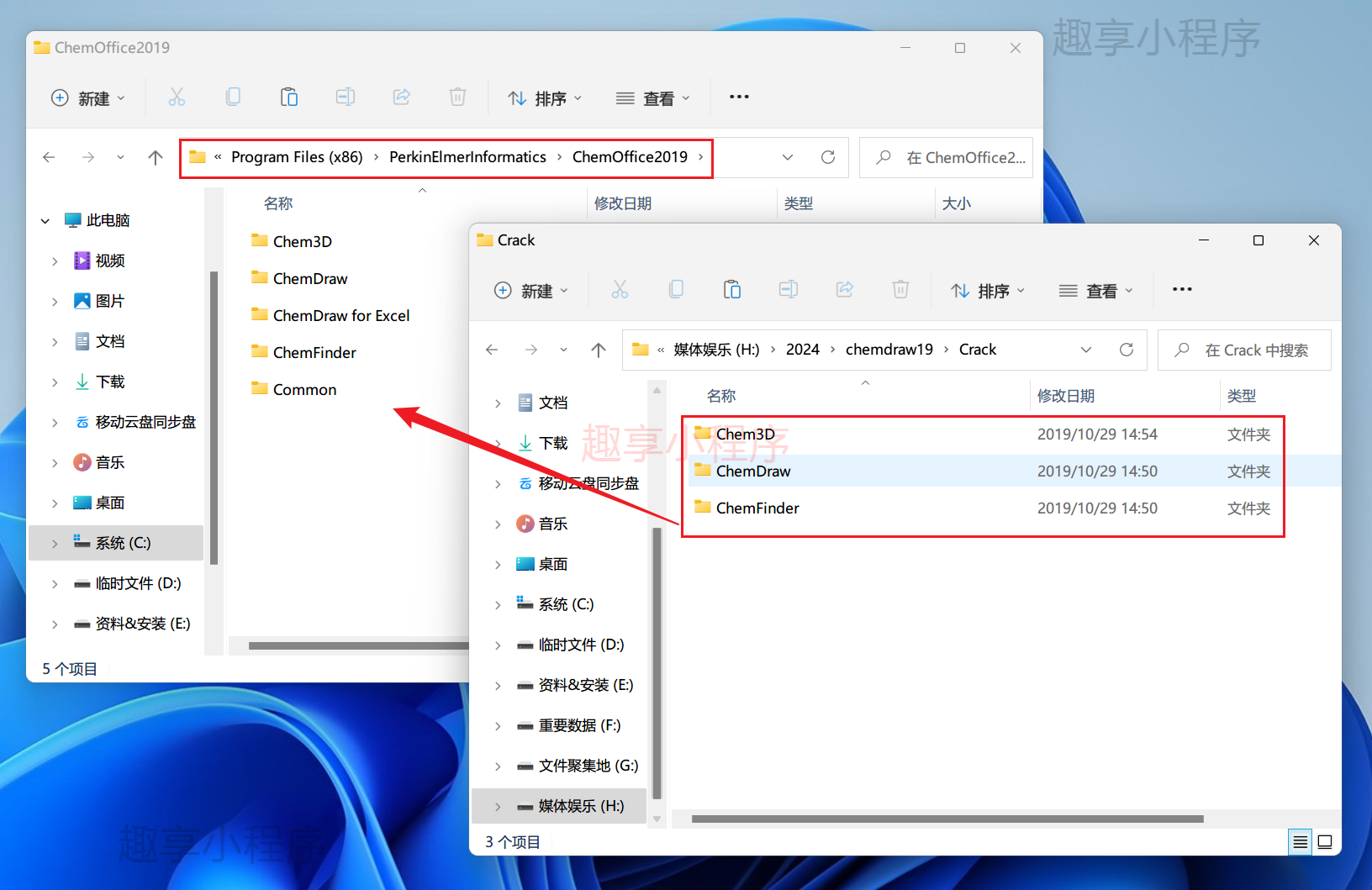
Task: Open address history dropdown in Crack window
Action: [x=1086, y=350]
